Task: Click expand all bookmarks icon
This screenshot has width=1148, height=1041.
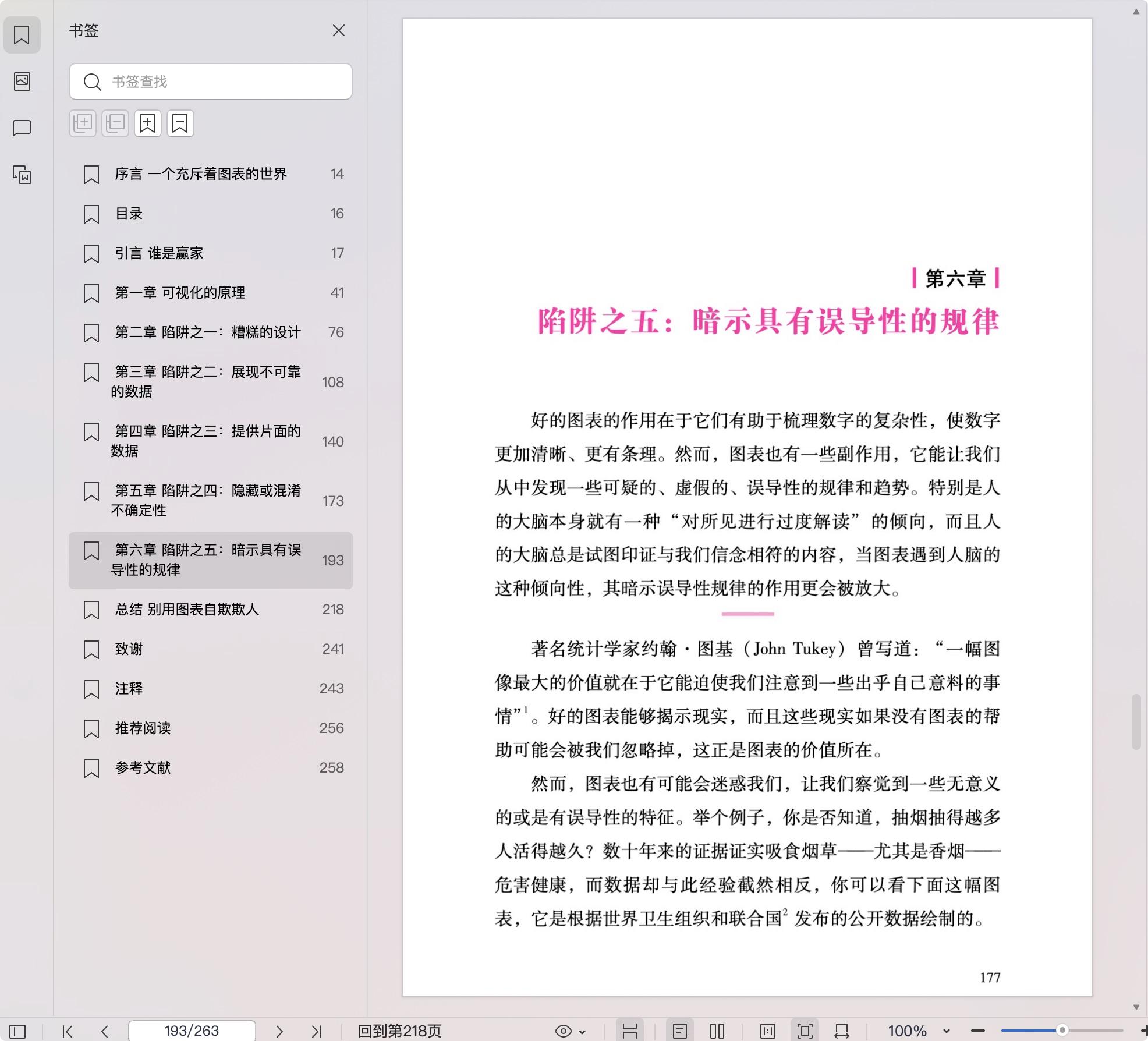Action: point(83,123)
